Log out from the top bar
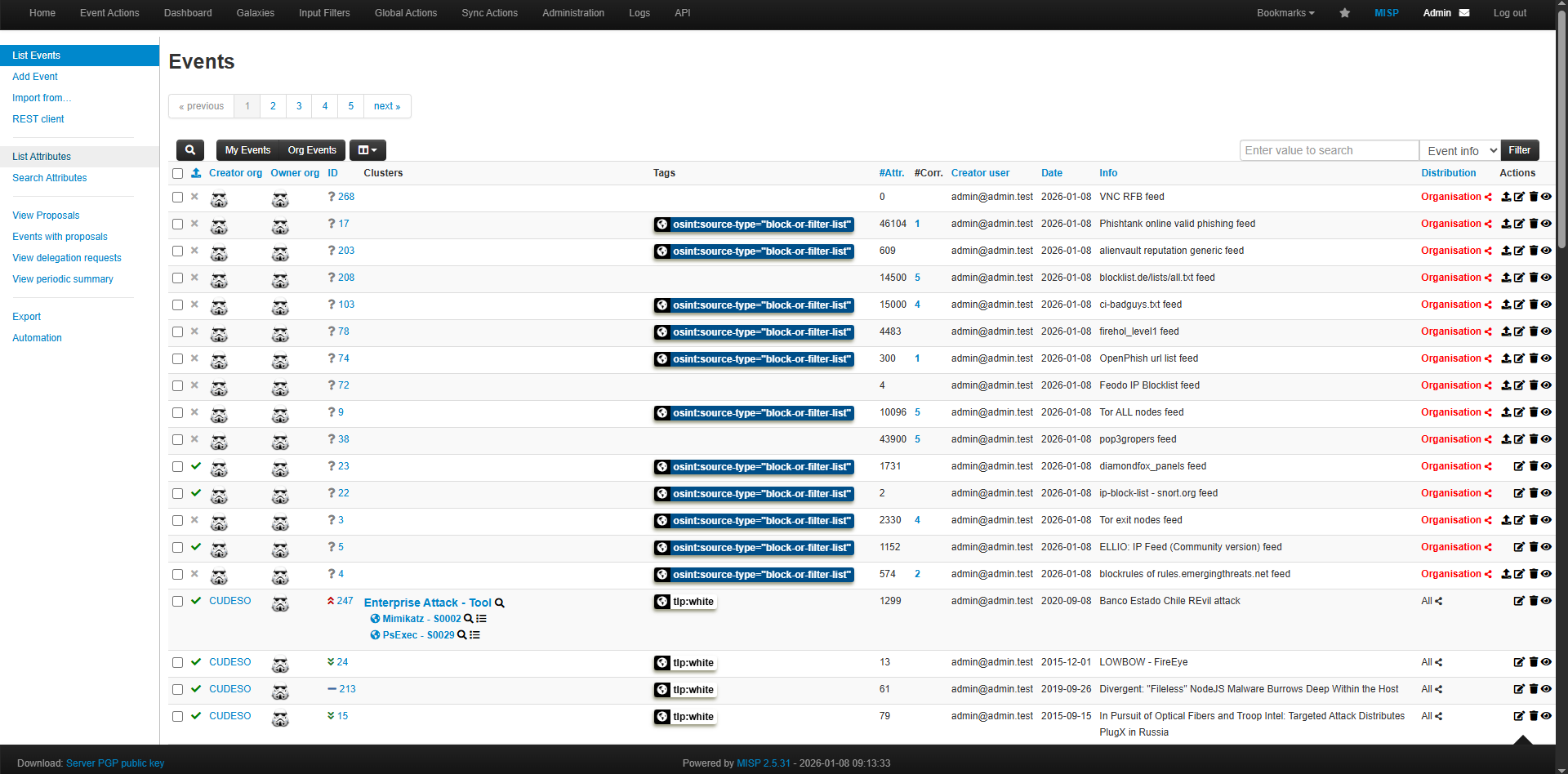This screenshot has width=1568, height=774. click(1510, 13)
